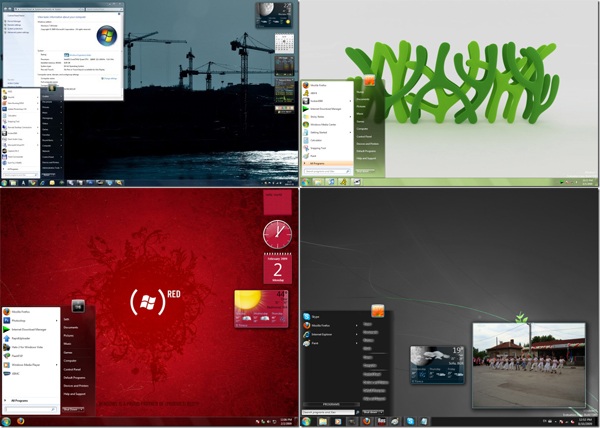Click the media player icon on dark desktop taskbar
600x428 pixels.
tap(338, 421)
